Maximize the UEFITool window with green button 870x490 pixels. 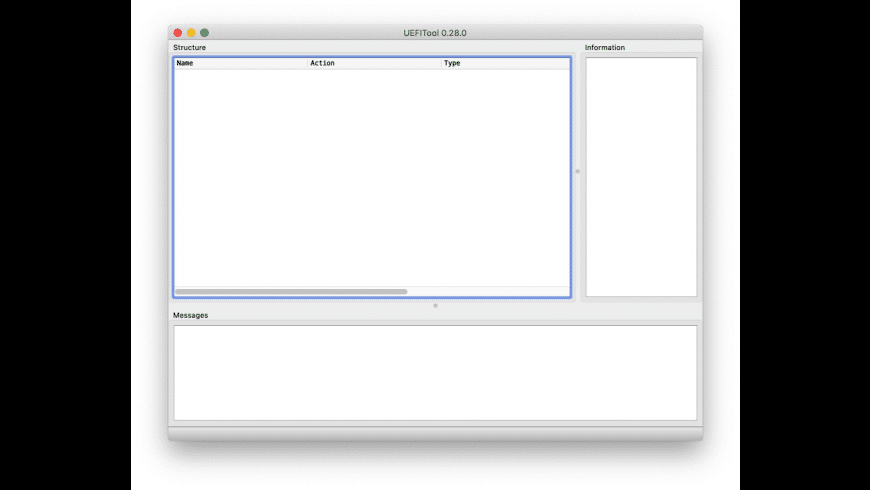(204, 33)
